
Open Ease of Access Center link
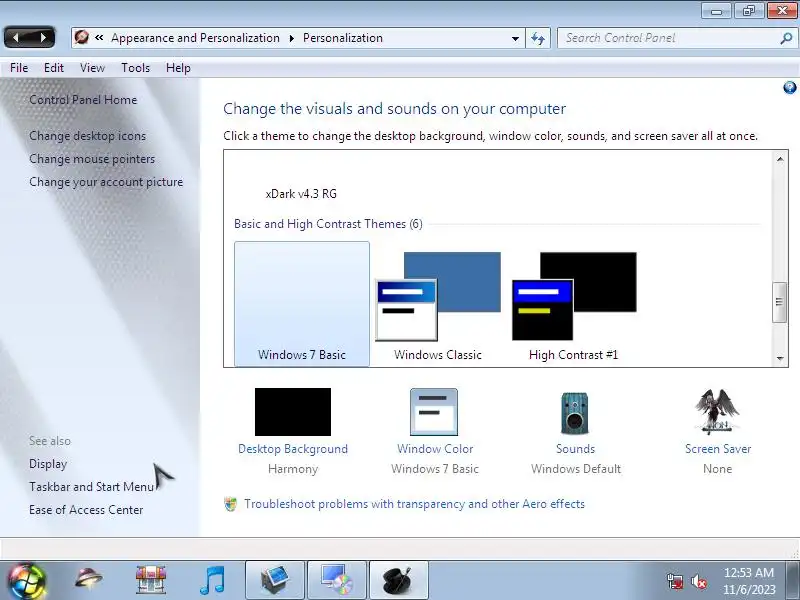click(x=86, y=510)
